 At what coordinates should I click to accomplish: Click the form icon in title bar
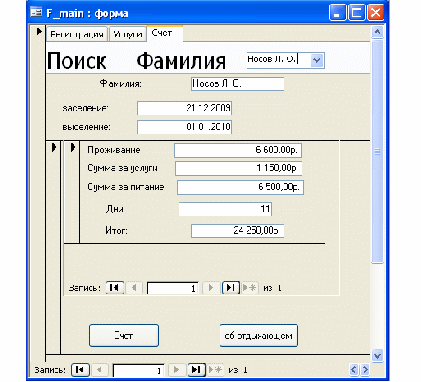tap(36, 13)
